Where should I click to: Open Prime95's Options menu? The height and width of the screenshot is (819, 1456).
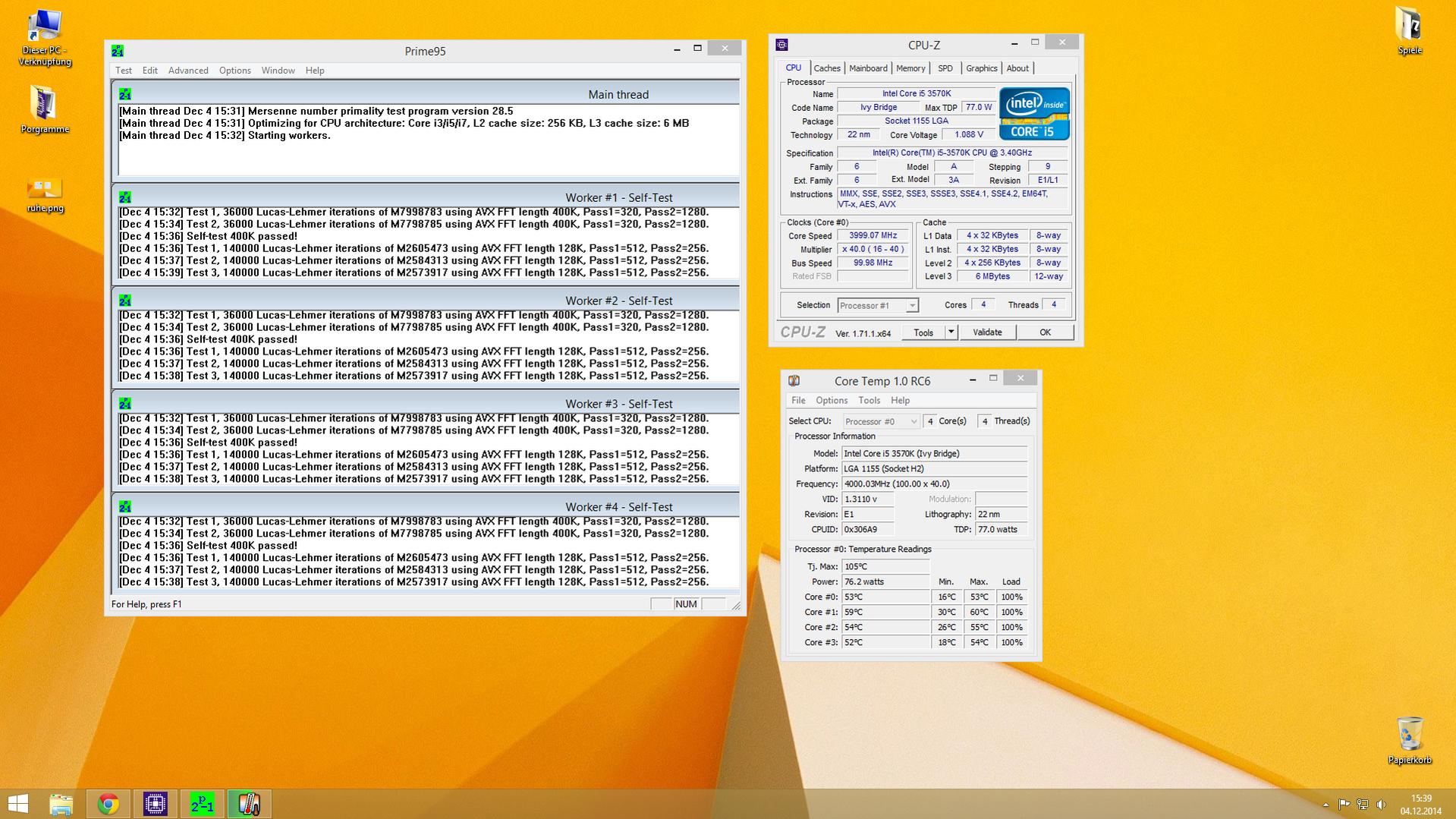[x=235, y=71]
